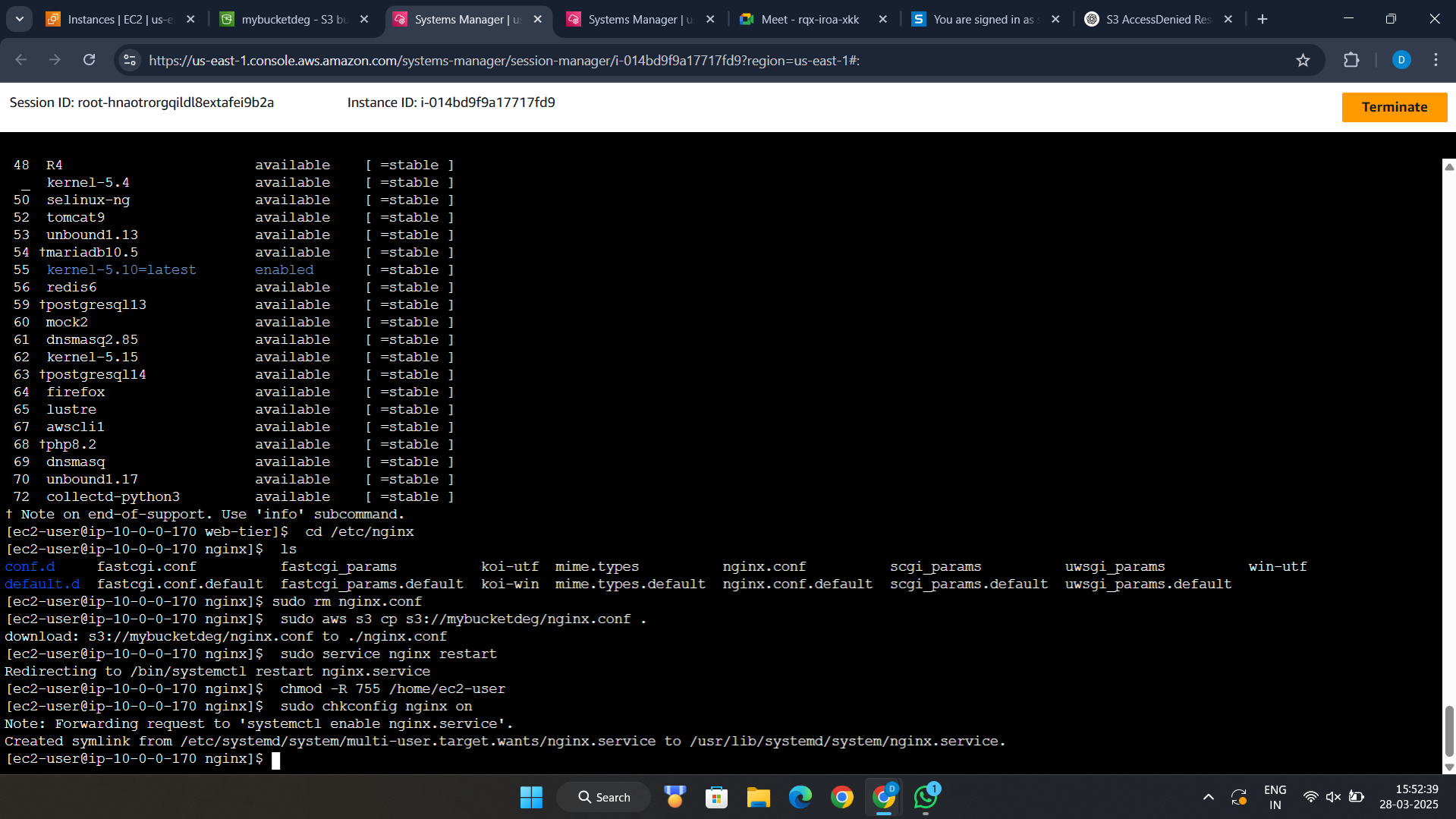Open File Explorer from taskbar
The height and width of the screenshot is (819, 1456).
[758, 797]
